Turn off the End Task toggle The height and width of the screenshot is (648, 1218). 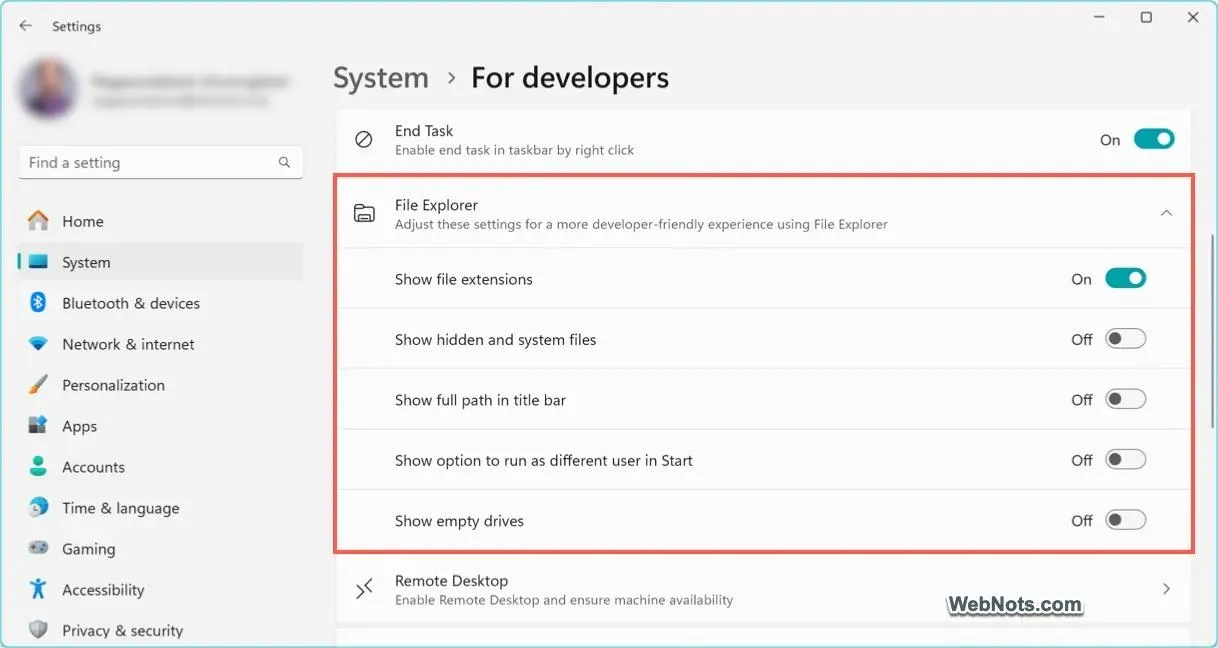pyautogui.click(x=1154, y=140)
